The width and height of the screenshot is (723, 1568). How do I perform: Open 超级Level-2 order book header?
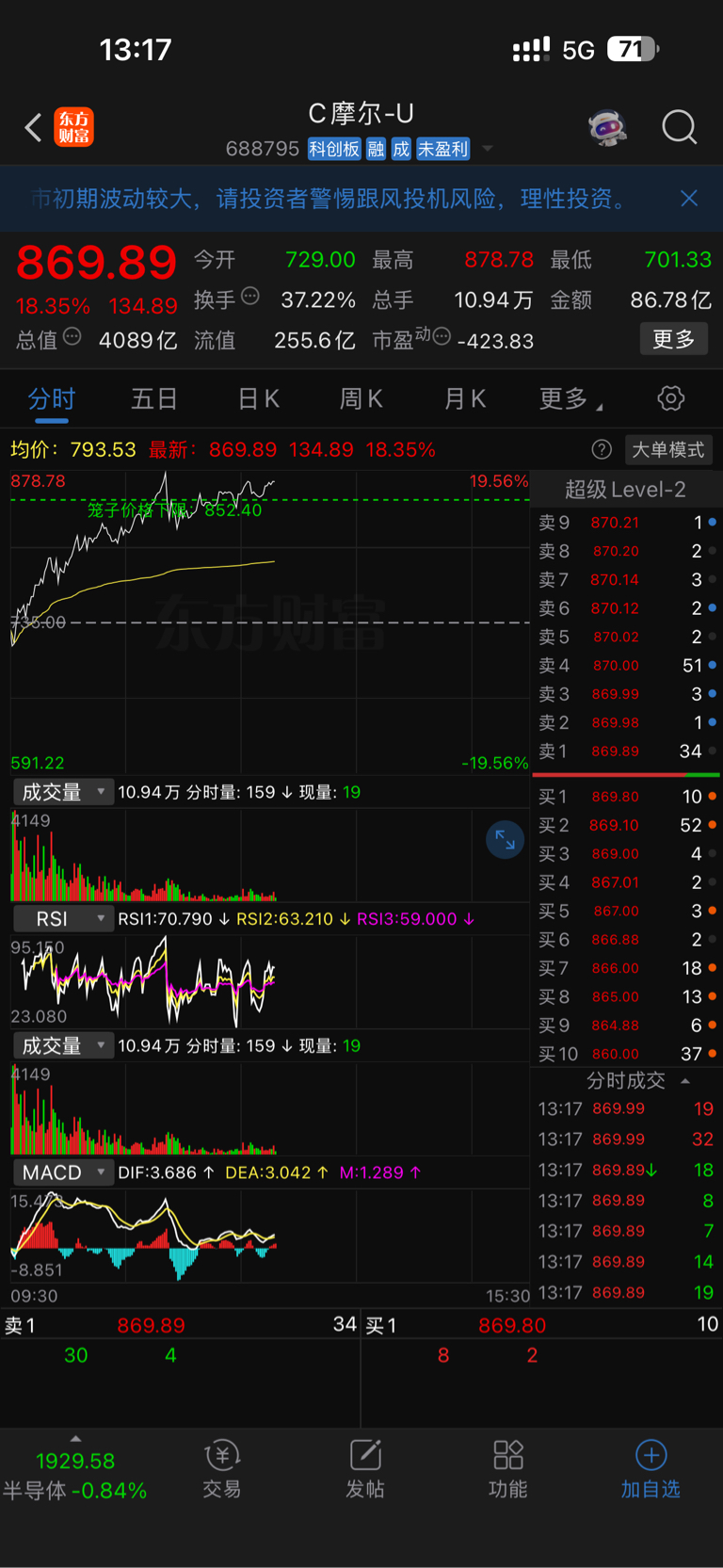tap(625, 489)
